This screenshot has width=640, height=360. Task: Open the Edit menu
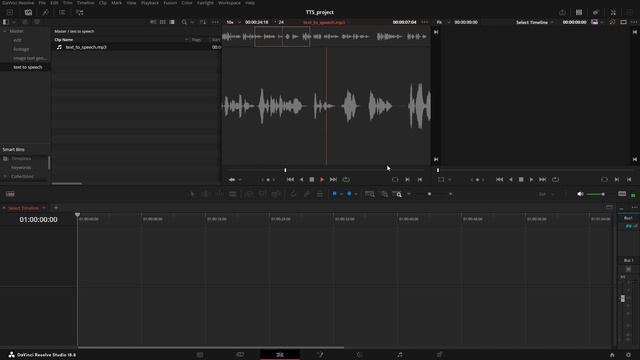54,2
